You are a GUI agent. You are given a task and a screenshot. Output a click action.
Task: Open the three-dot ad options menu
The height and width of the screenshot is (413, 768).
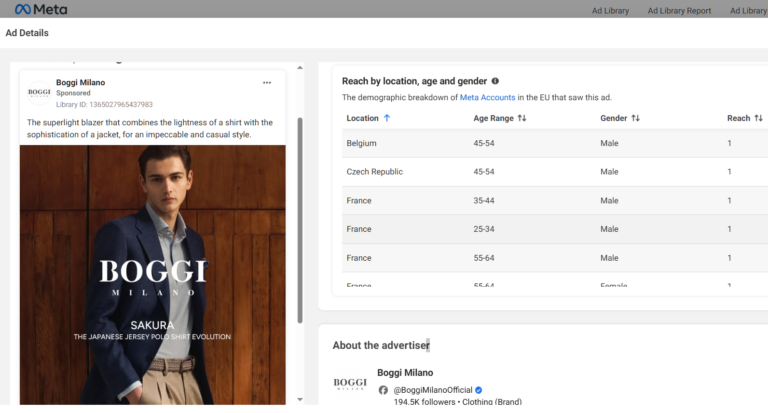click(x=267, y=83)
